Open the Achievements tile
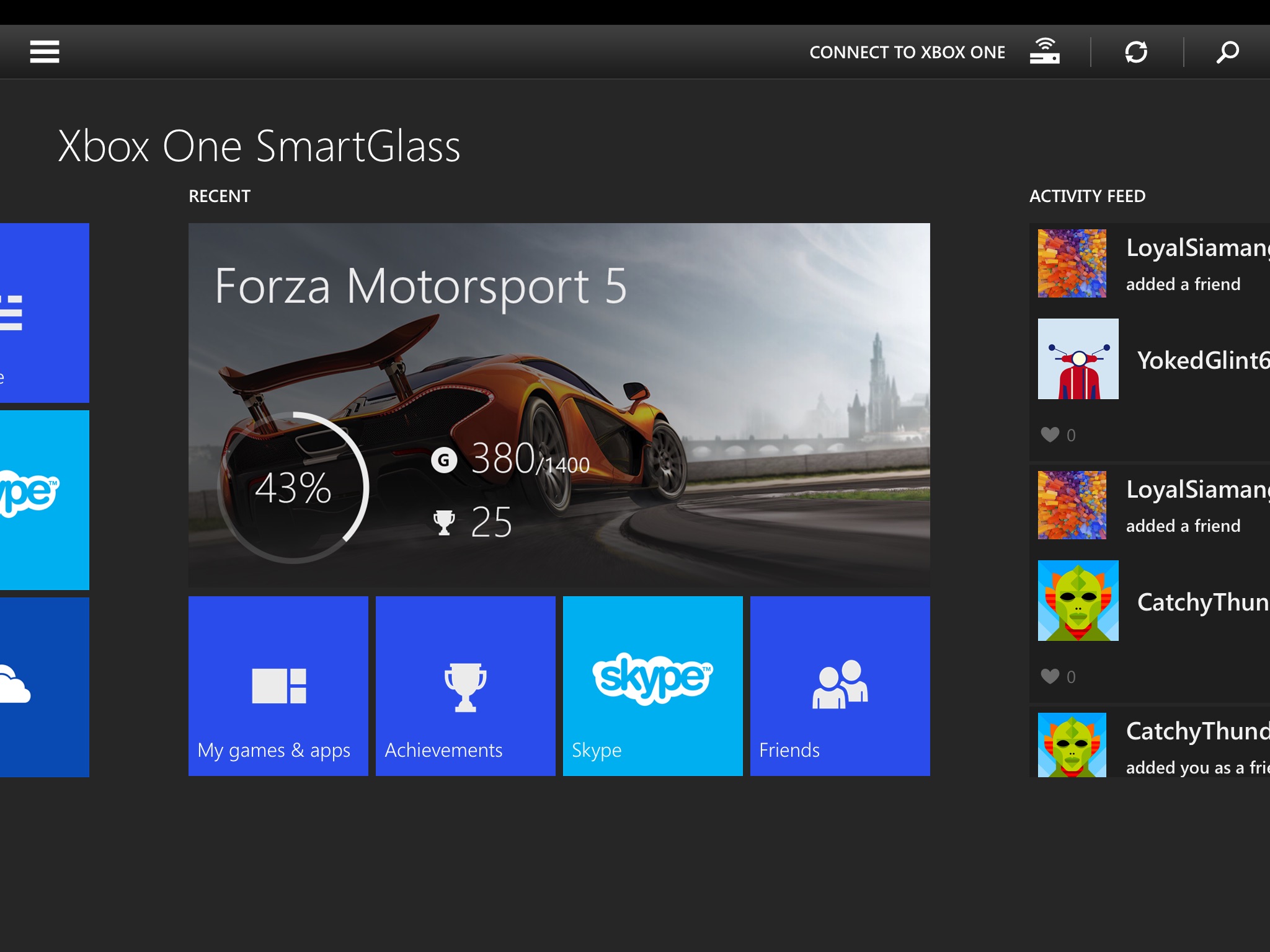The image size is (1270, 952). [466, 686]
